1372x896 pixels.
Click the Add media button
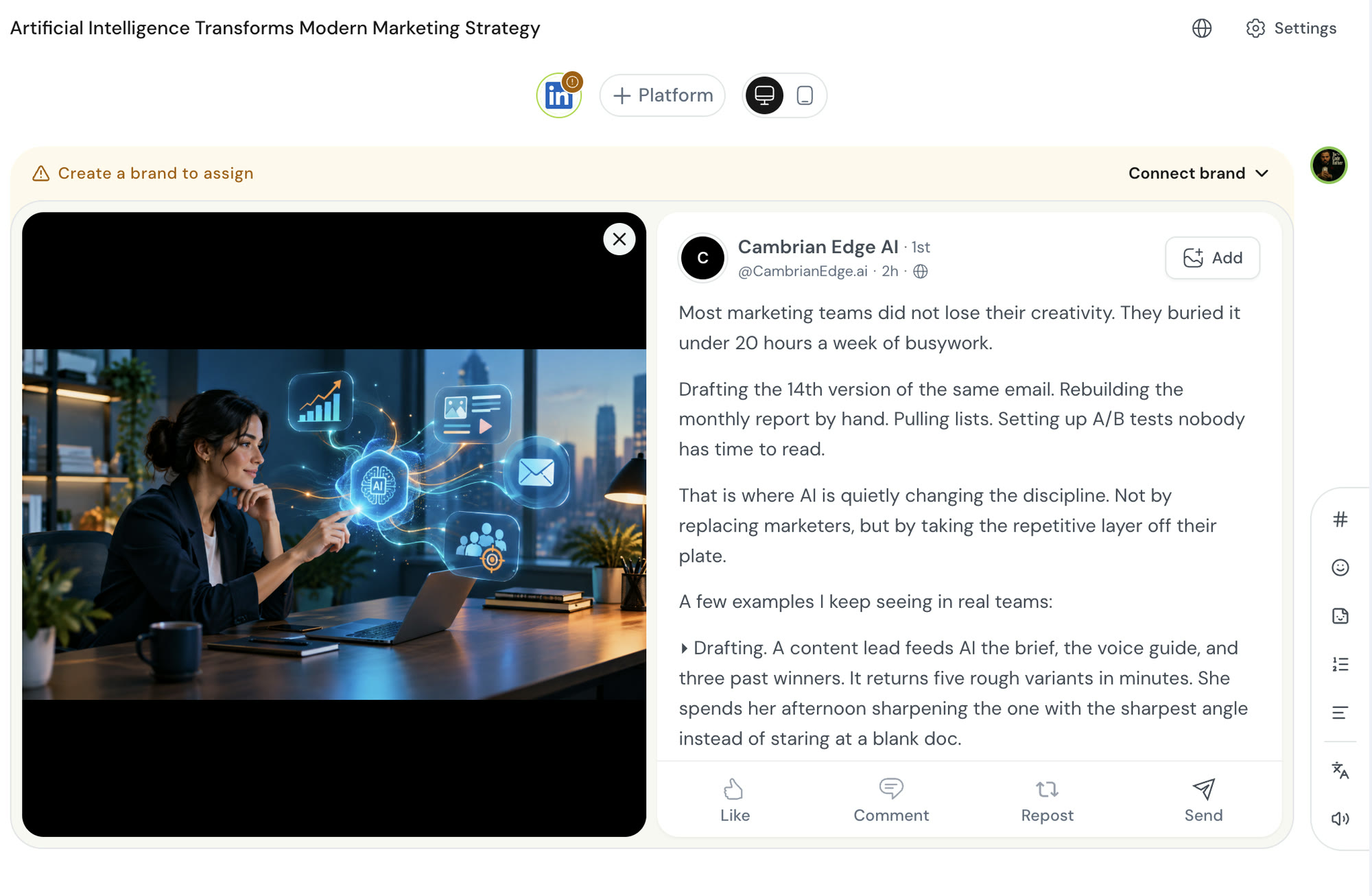1212,258
